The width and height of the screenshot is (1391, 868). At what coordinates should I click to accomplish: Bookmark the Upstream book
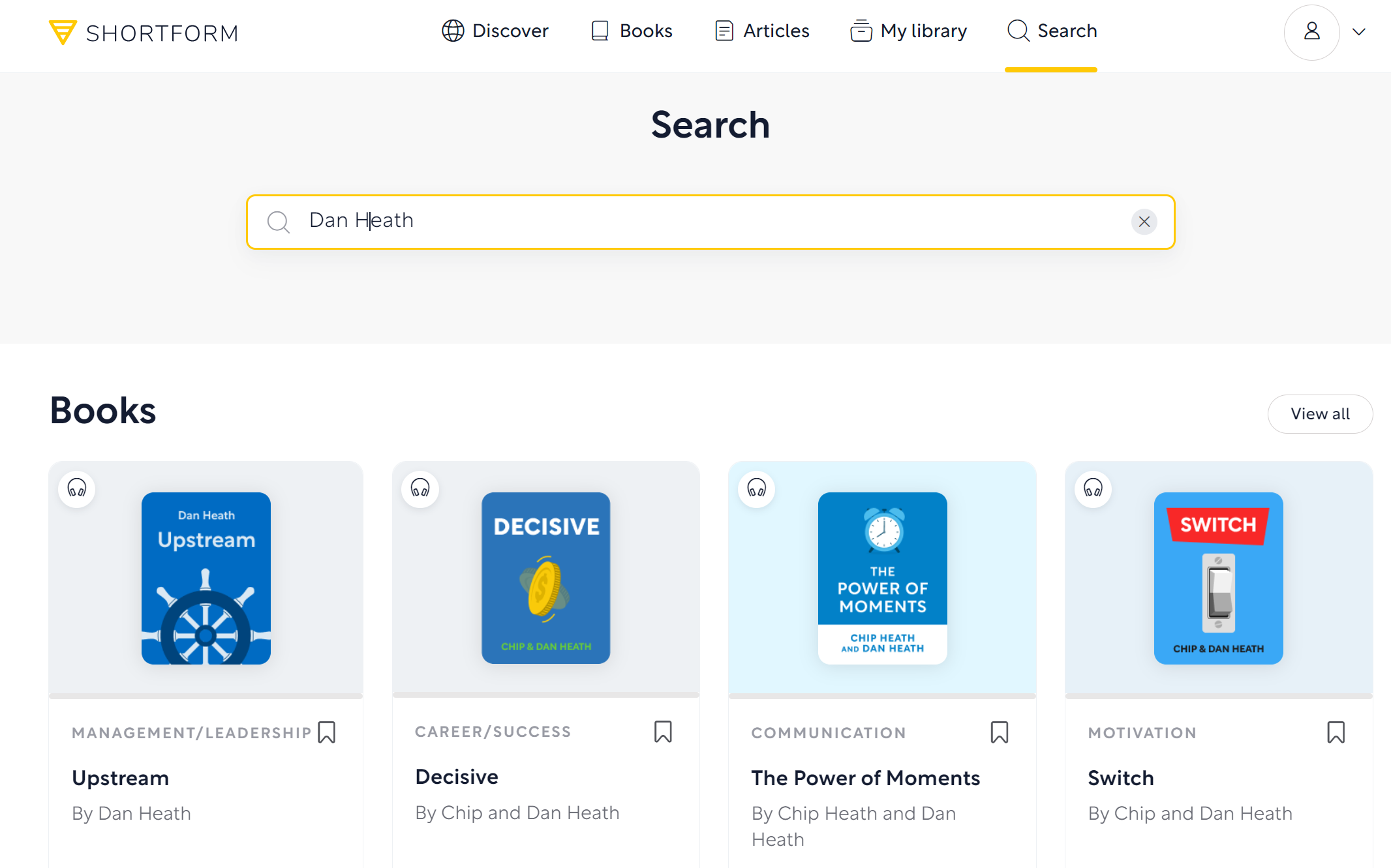click(327, 732)
